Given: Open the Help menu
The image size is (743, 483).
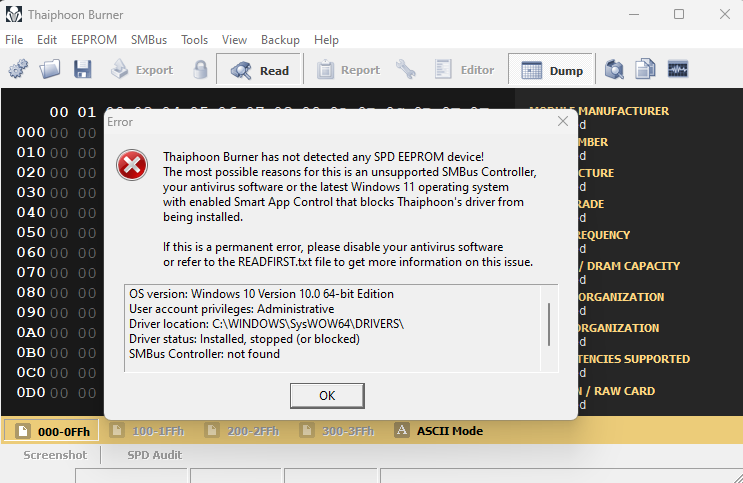Looking at the screenshot, I should point(326,40).
